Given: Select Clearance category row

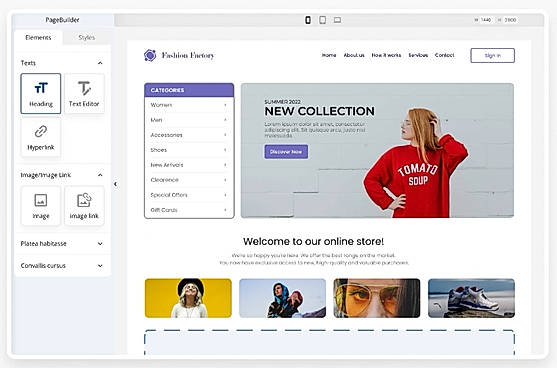Looking at the screenshot, I should [x=189, y=180].
